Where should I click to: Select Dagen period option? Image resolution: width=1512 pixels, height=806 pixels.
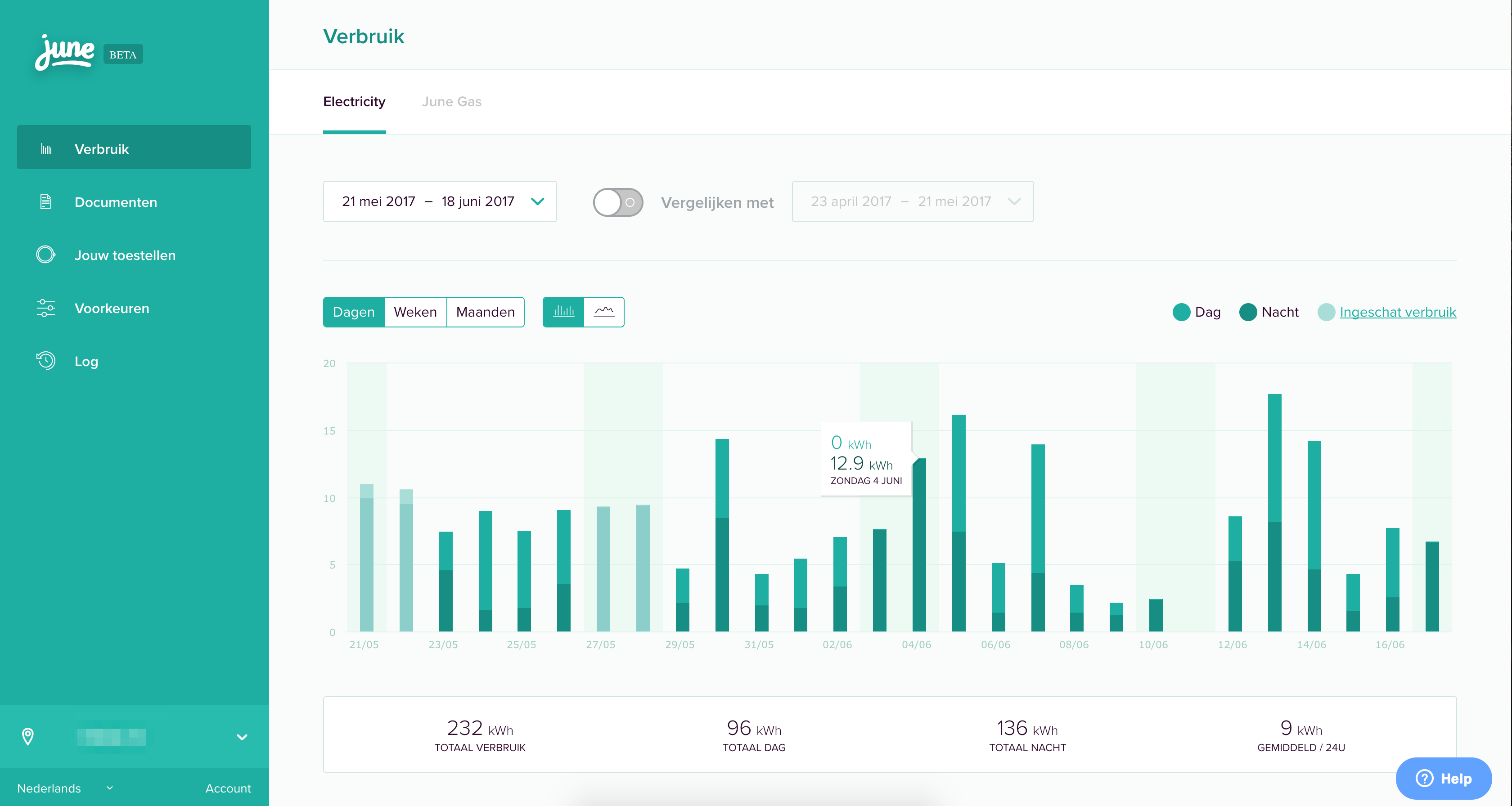tap(354, 312)
